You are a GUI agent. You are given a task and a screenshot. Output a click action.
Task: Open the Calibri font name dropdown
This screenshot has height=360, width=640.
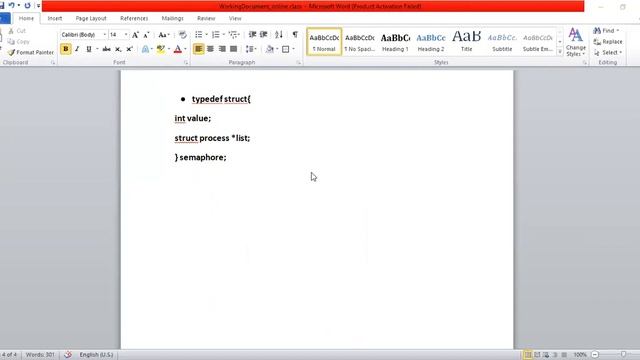(x=104, y=35)
